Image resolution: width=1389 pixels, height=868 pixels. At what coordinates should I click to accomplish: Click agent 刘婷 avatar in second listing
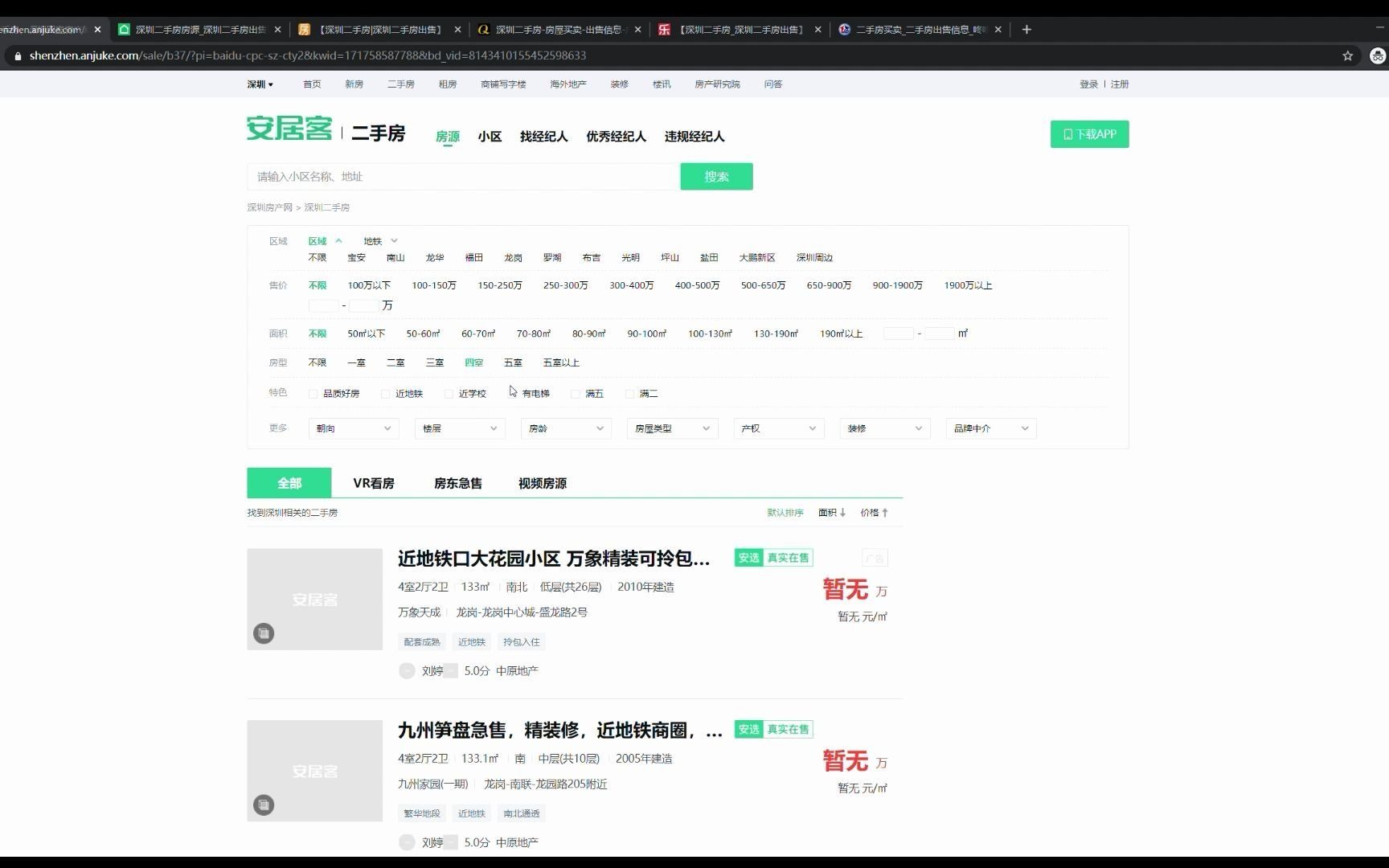(x=407, y=842)
